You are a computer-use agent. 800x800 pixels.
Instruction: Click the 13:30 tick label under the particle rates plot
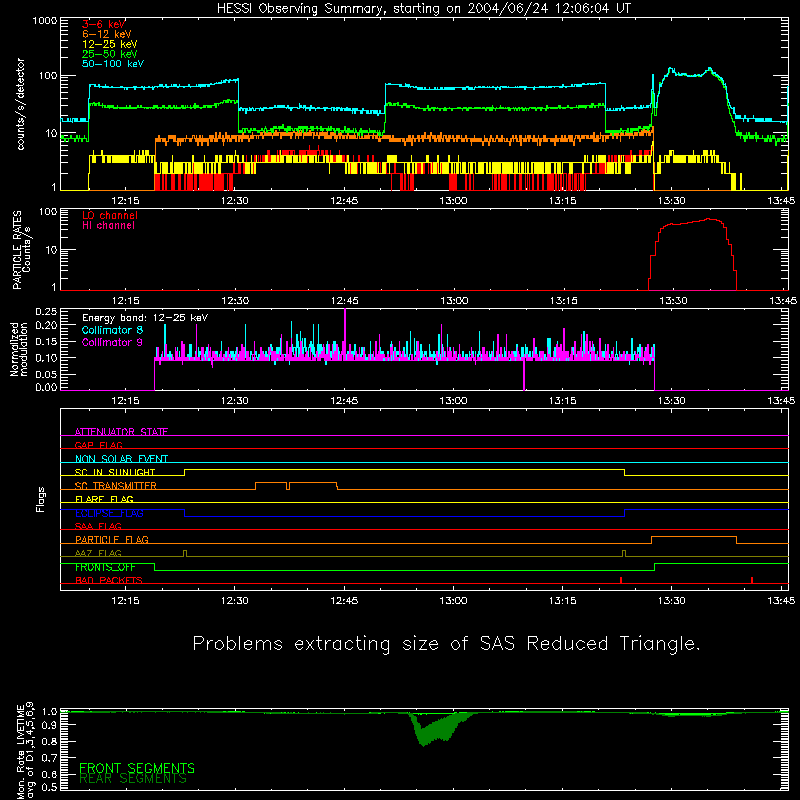pyautogui.click(x=673, y=301)
